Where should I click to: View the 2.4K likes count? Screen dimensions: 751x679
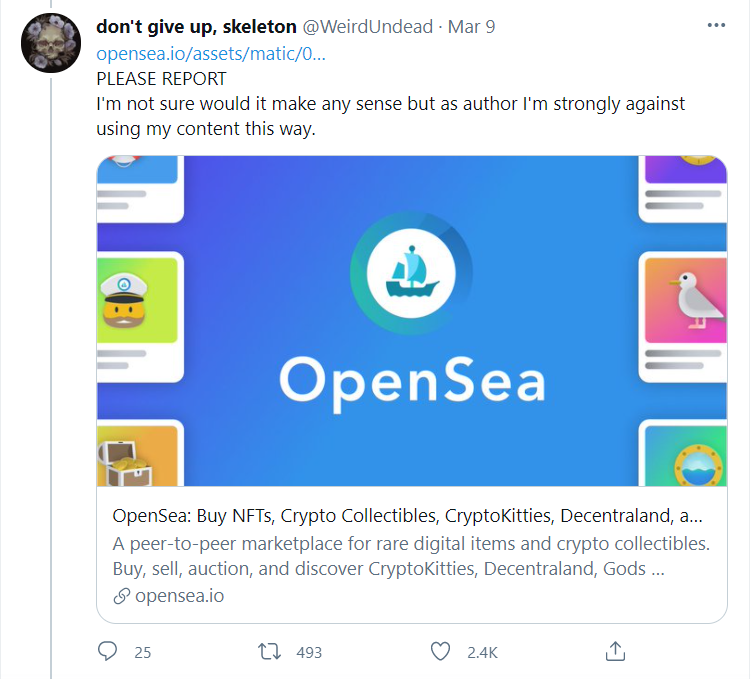(482, 652)
